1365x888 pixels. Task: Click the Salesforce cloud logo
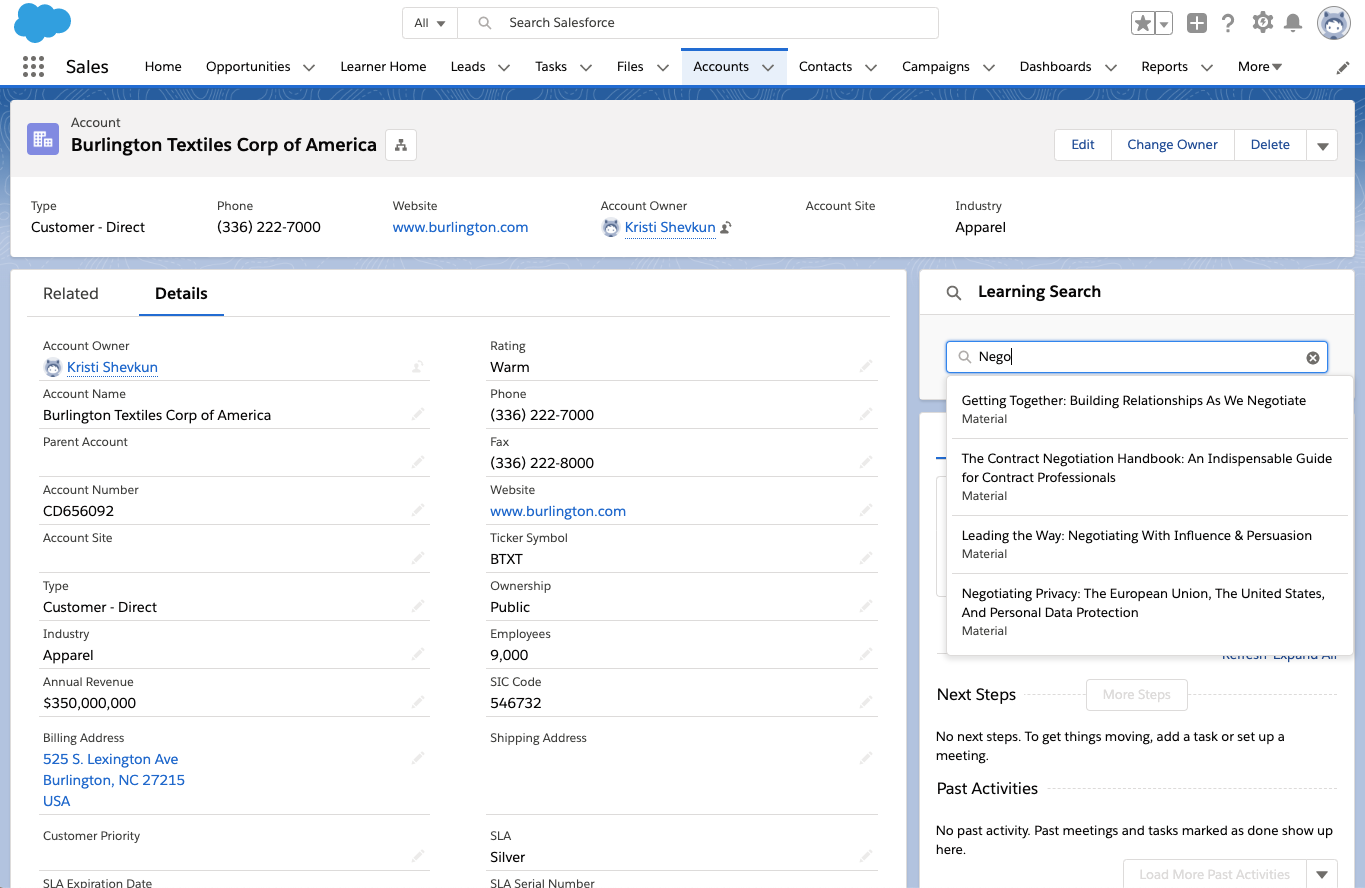42,22
